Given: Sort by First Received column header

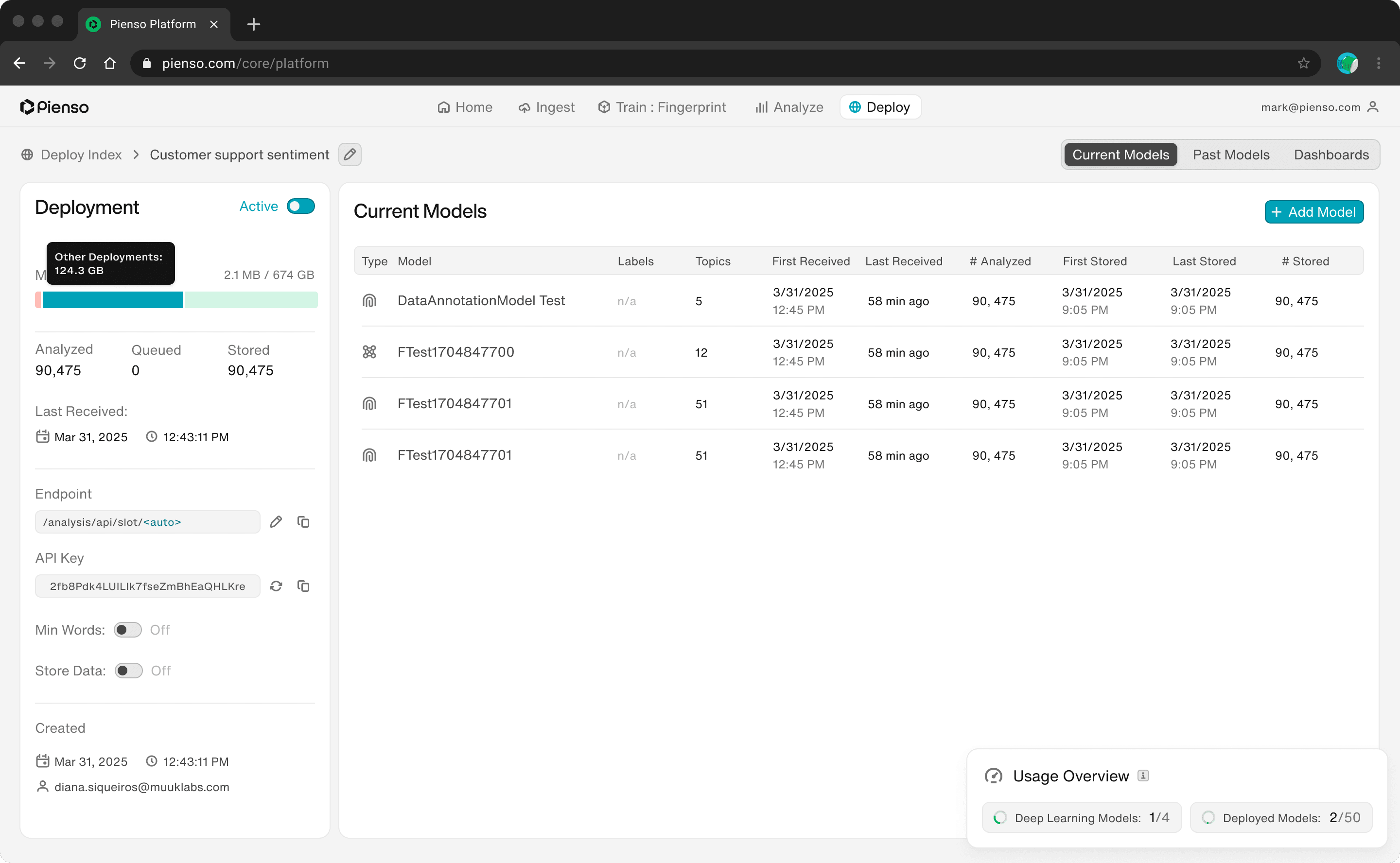Looking at the screenshot, I should (811, 261).
